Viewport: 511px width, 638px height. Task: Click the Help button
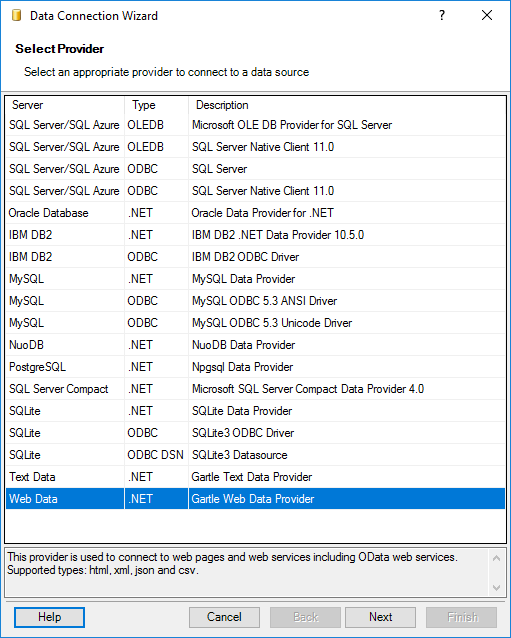(x=49, y=617)
